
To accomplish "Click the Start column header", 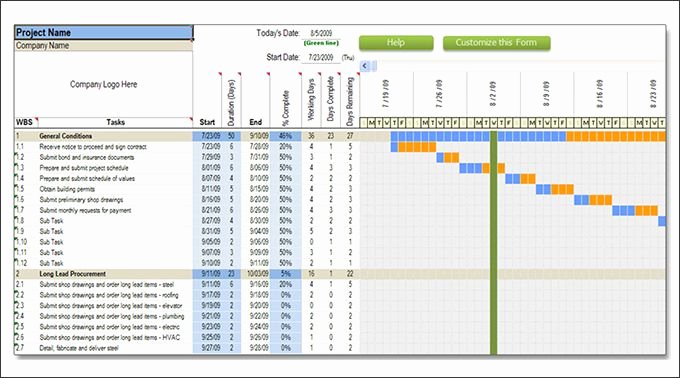I will click(x=207, y=122).
